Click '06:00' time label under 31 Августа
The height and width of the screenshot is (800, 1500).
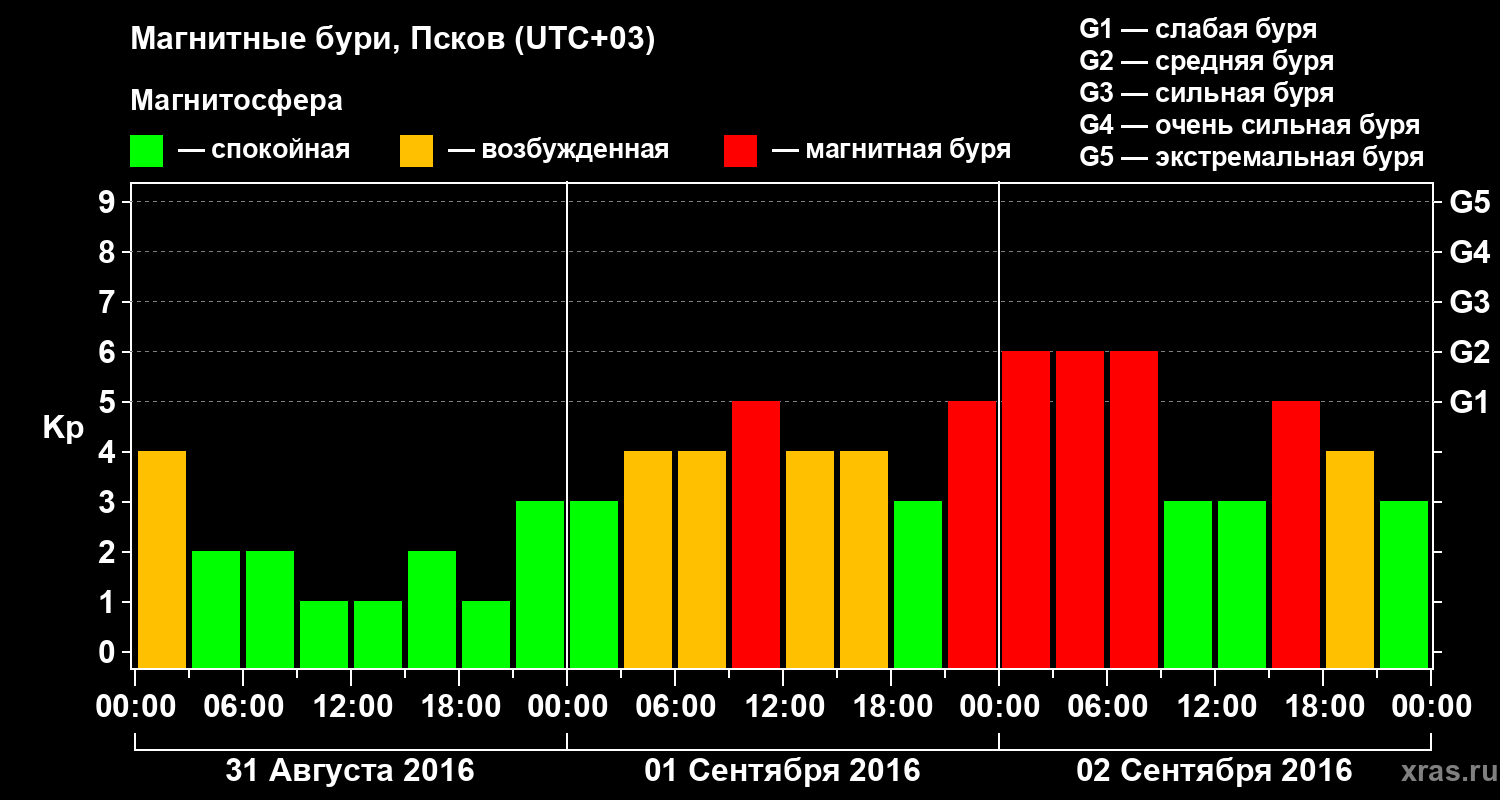click(x=243, y=706)
